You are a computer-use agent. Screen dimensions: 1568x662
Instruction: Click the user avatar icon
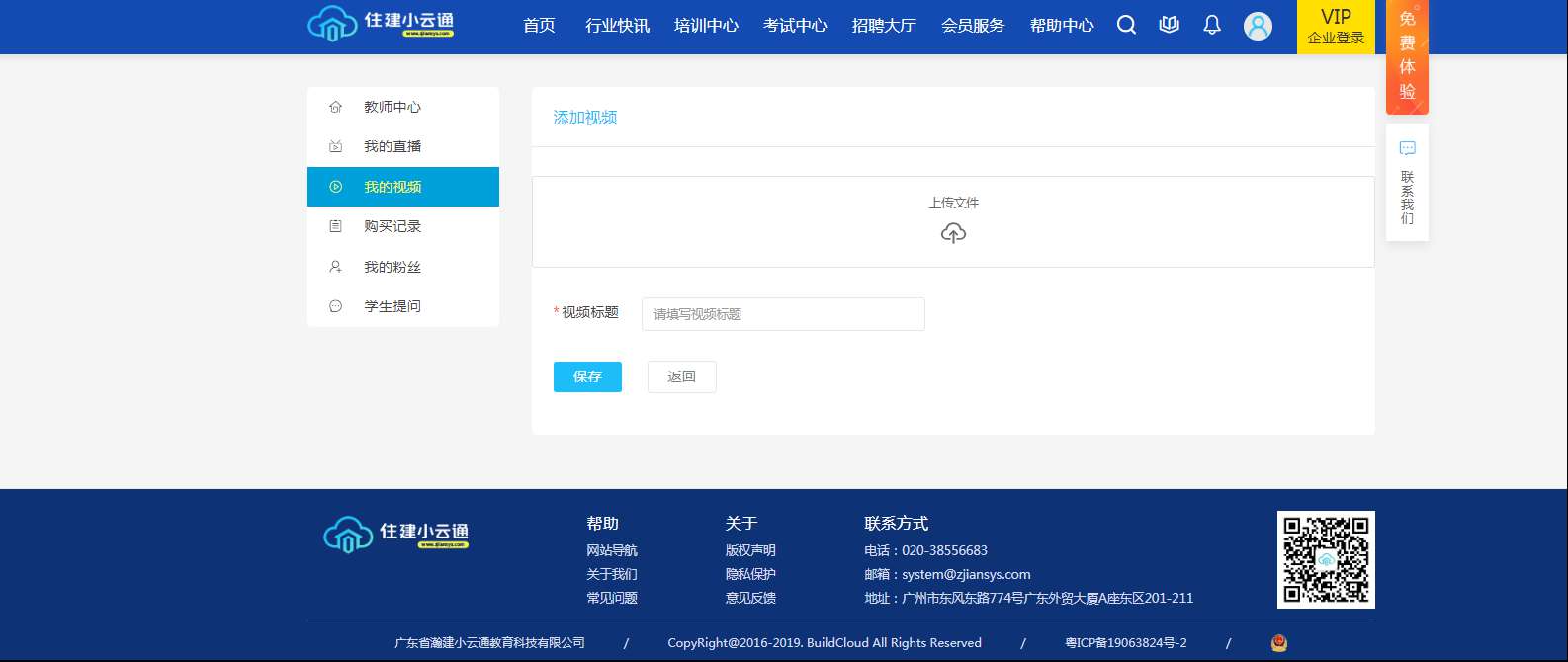click(1258, 27)
